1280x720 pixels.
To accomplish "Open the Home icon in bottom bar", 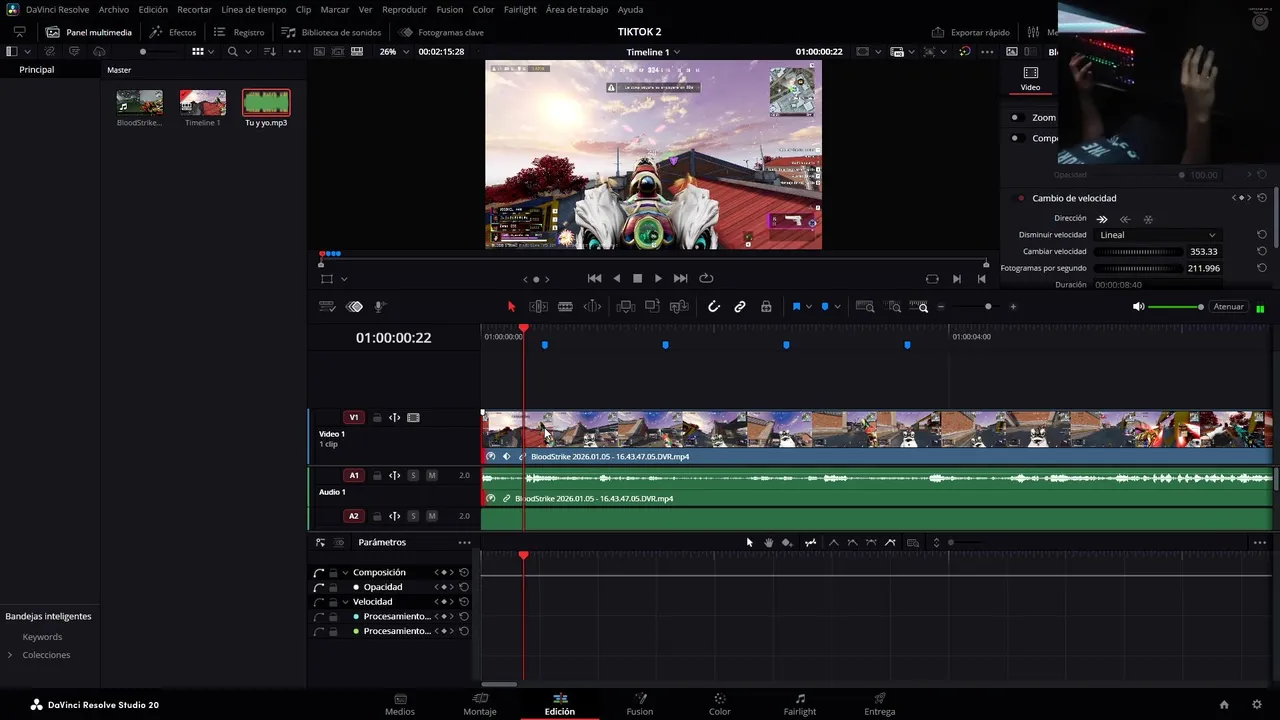I will tap(1224, 704).
